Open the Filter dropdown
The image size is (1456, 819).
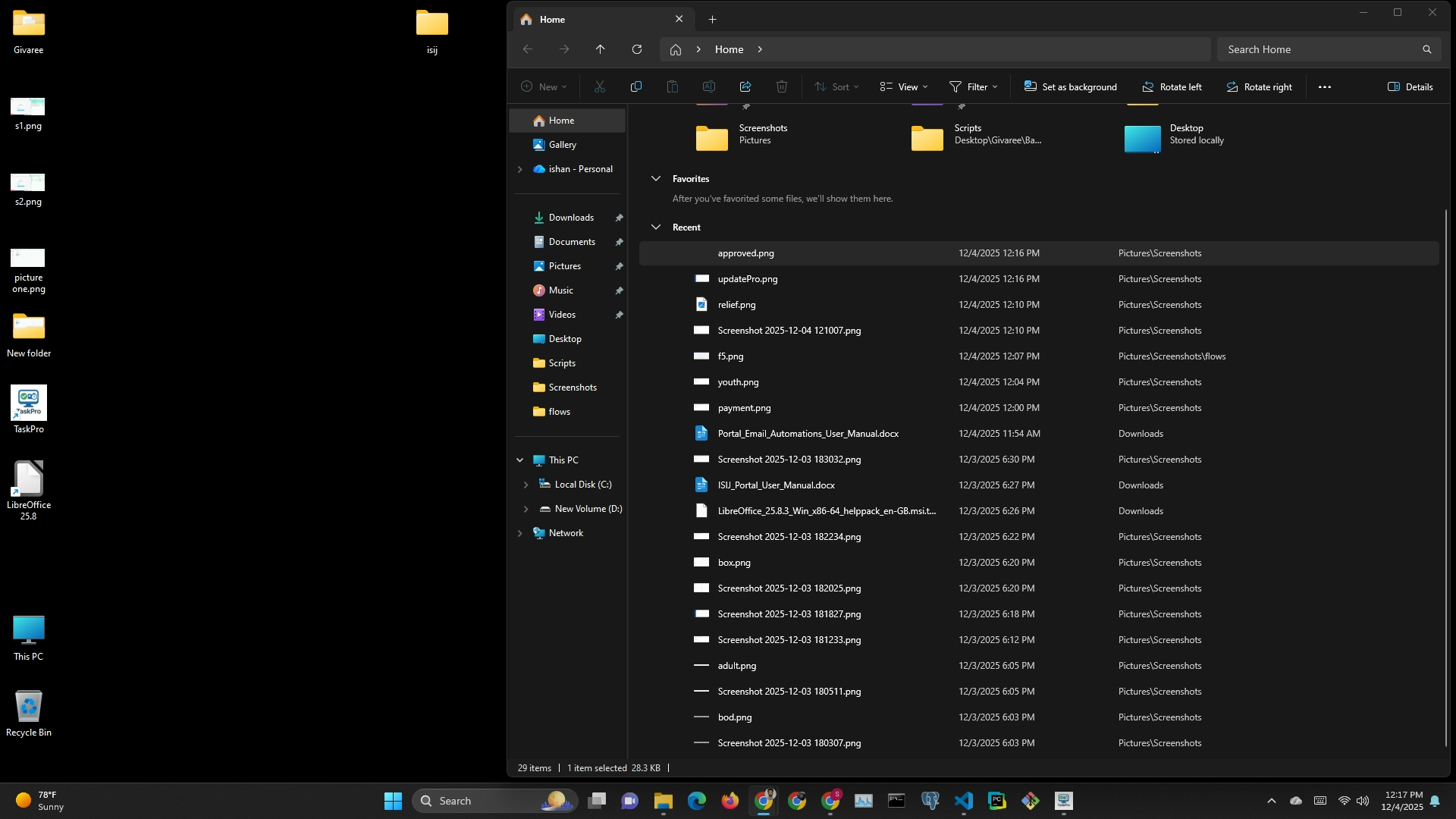tap(974, 86)
